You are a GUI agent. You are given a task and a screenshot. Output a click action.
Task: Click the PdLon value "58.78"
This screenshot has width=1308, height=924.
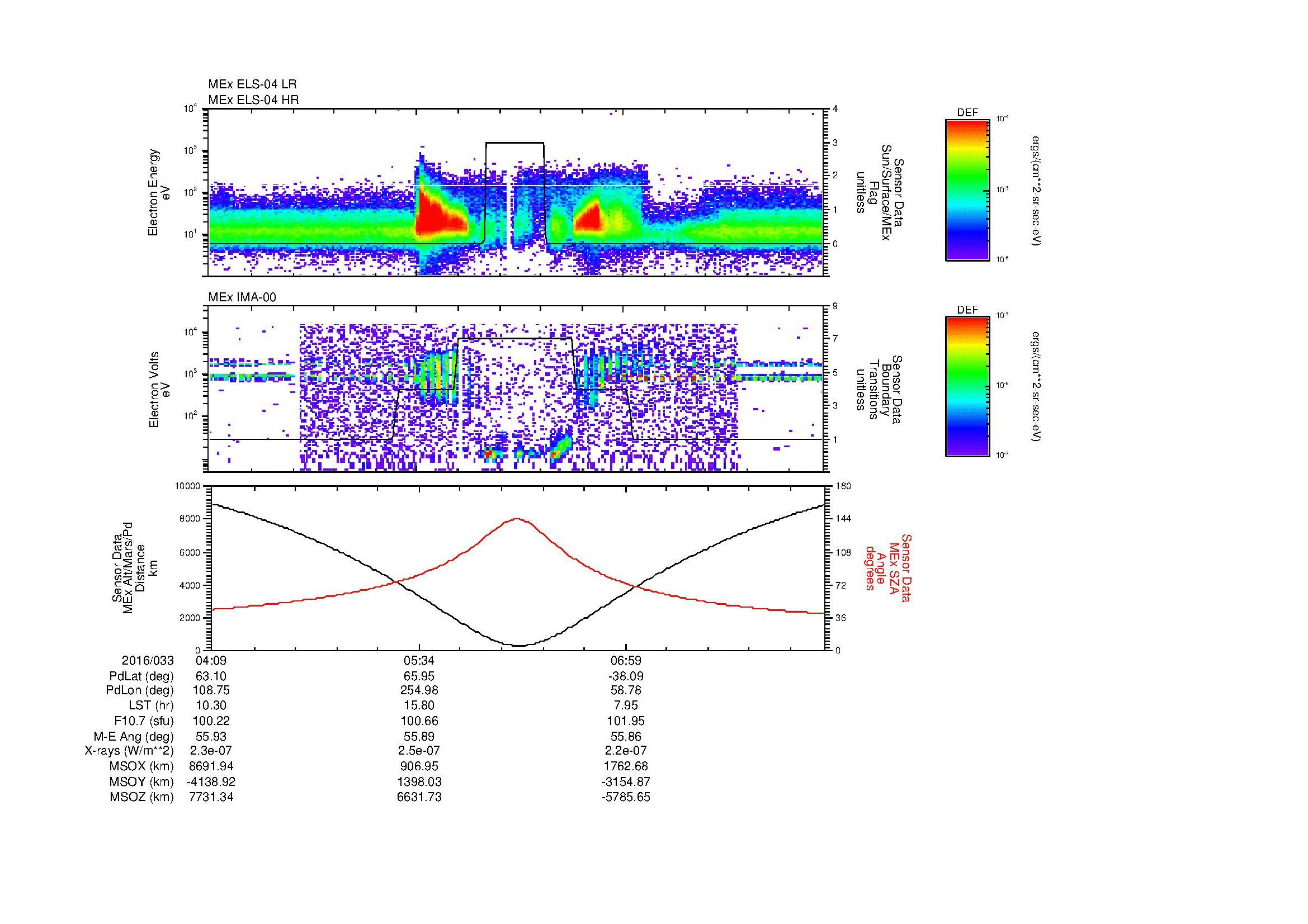pyautogui.click(x=626, y=690)
